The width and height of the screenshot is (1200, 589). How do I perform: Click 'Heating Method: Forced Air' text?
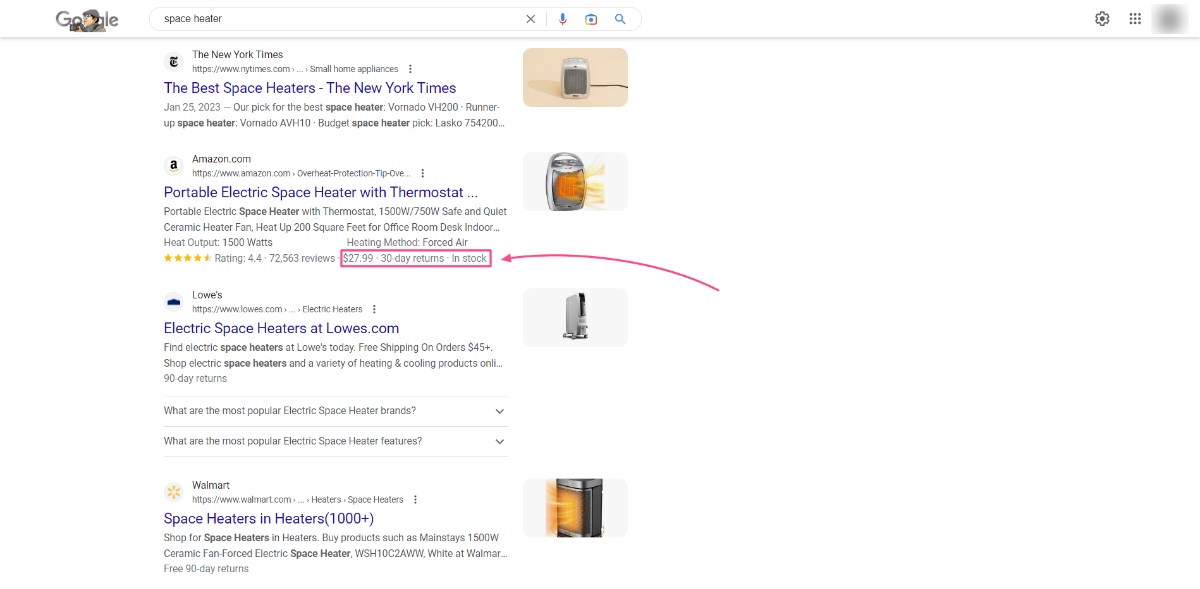click(407, 242)
